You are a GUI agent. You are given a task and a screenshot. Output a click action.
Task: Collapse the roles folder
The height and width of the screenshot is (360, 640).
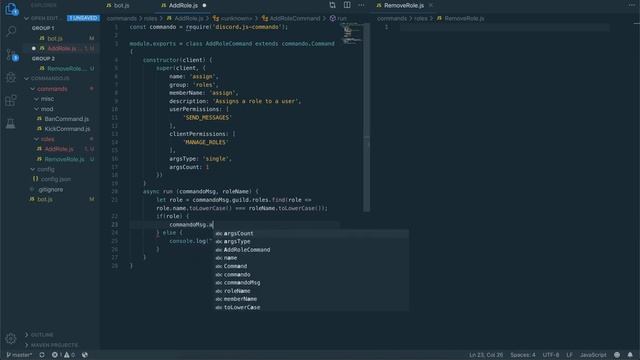(x=36, y=139)
